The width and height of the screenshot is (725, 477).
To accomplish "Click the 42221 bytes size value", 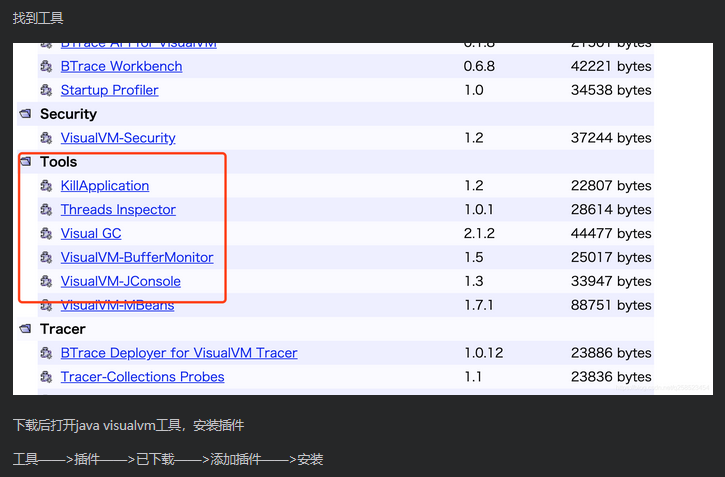I will click(611, 66).
